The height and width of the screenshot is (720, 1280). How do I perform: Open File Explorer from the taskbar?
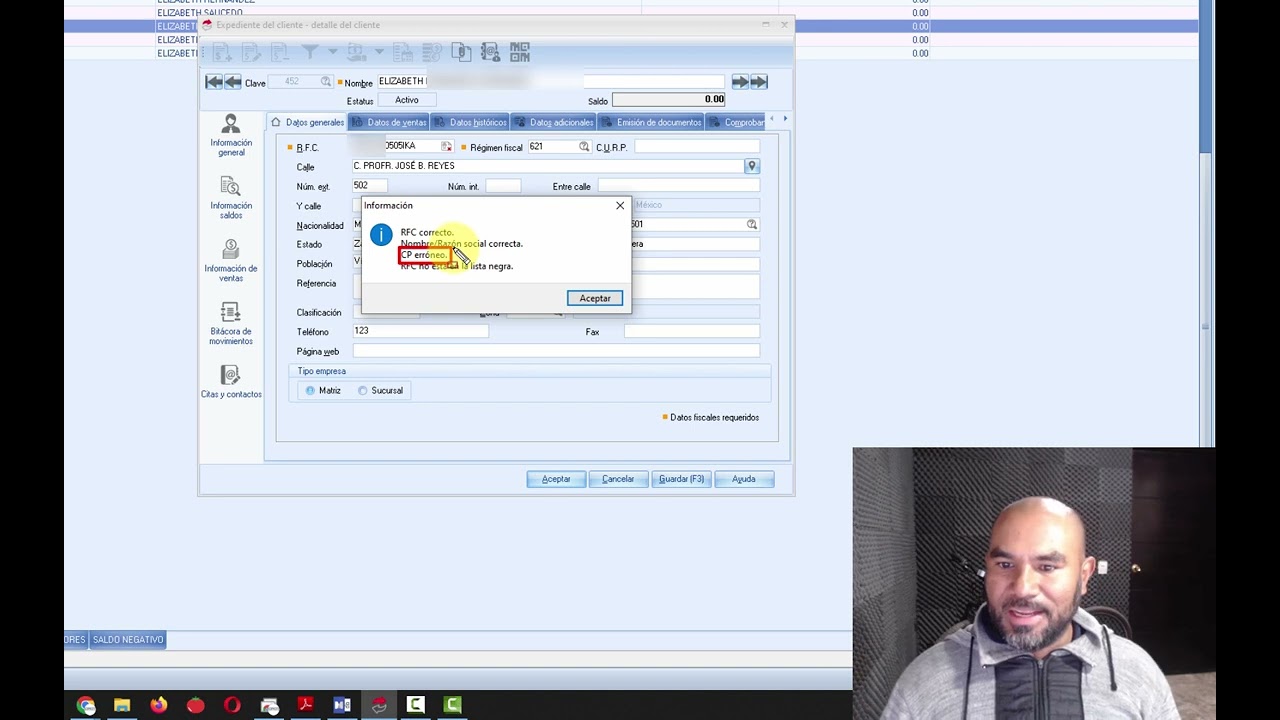coord(122,706)
